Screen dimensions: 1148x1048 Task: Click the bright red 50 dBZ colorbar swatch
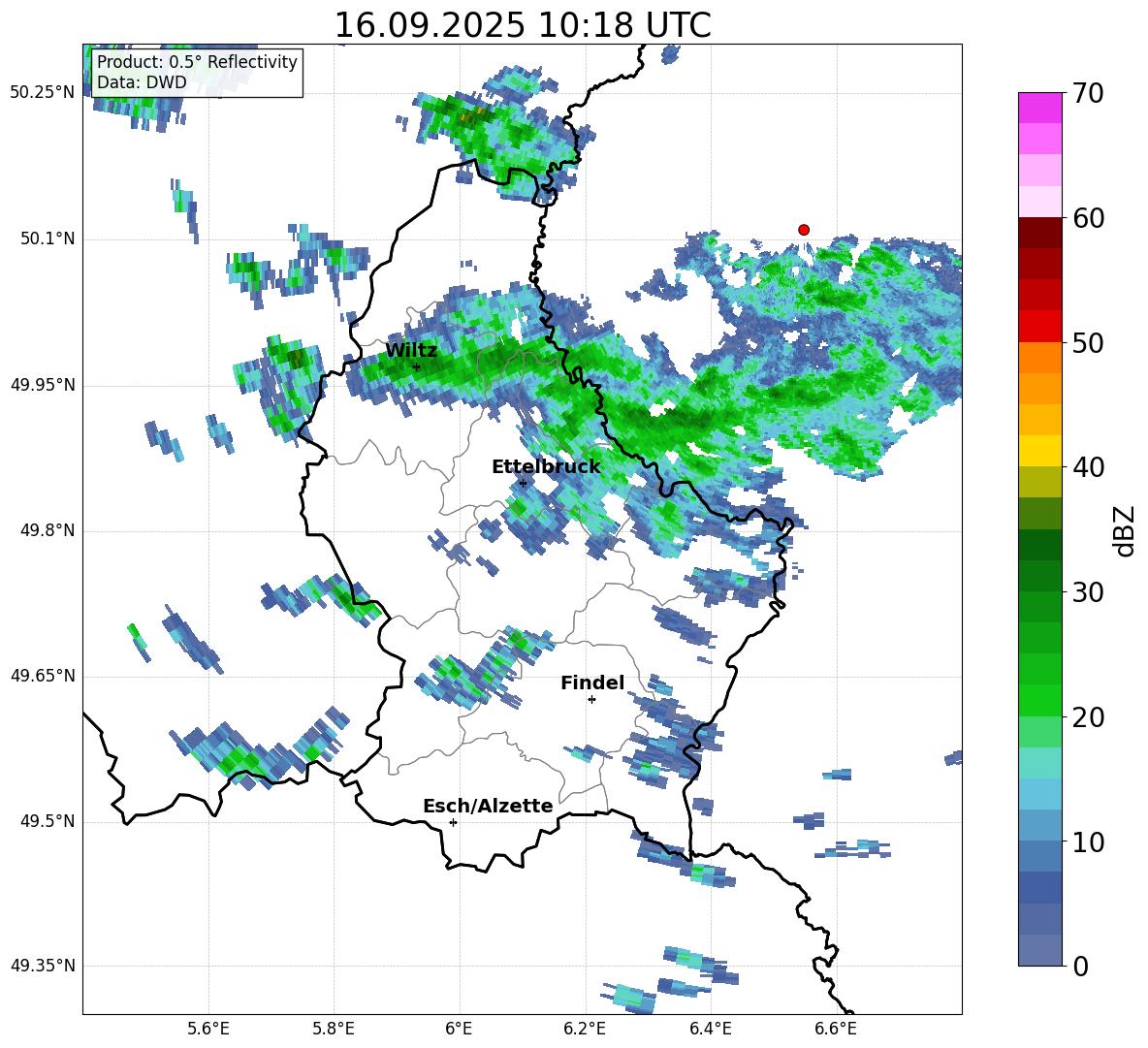pos(1039,327)
